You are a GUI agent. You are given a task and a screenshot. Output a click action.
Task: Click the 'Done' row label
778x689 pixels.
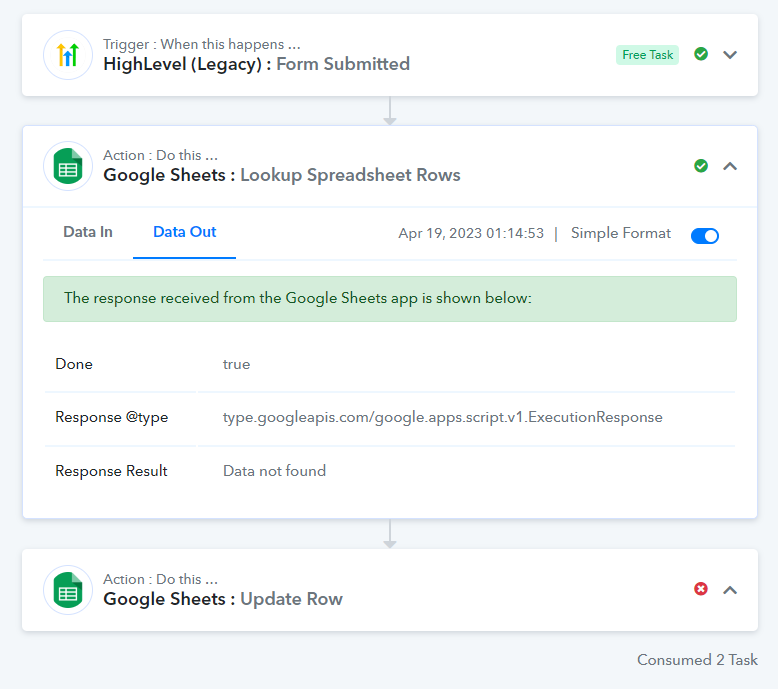74,364
